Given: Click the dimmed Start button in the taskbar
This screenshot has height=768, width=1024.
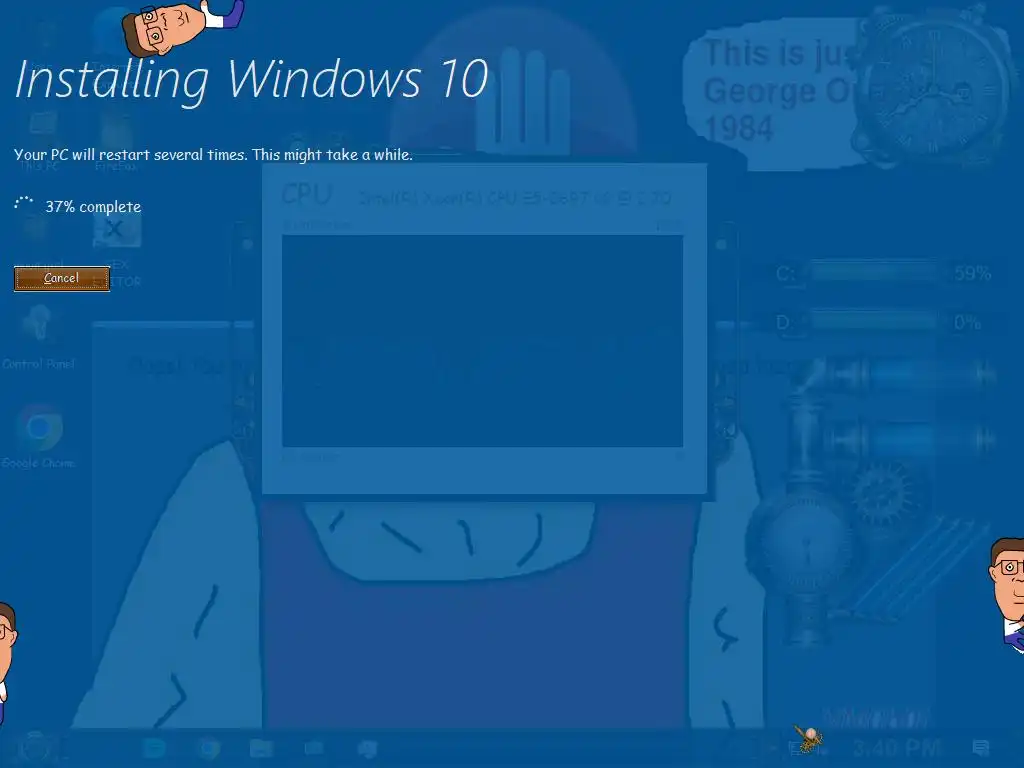Looking at the screenshot, I should pyautogui.click(x=34, y=748).
